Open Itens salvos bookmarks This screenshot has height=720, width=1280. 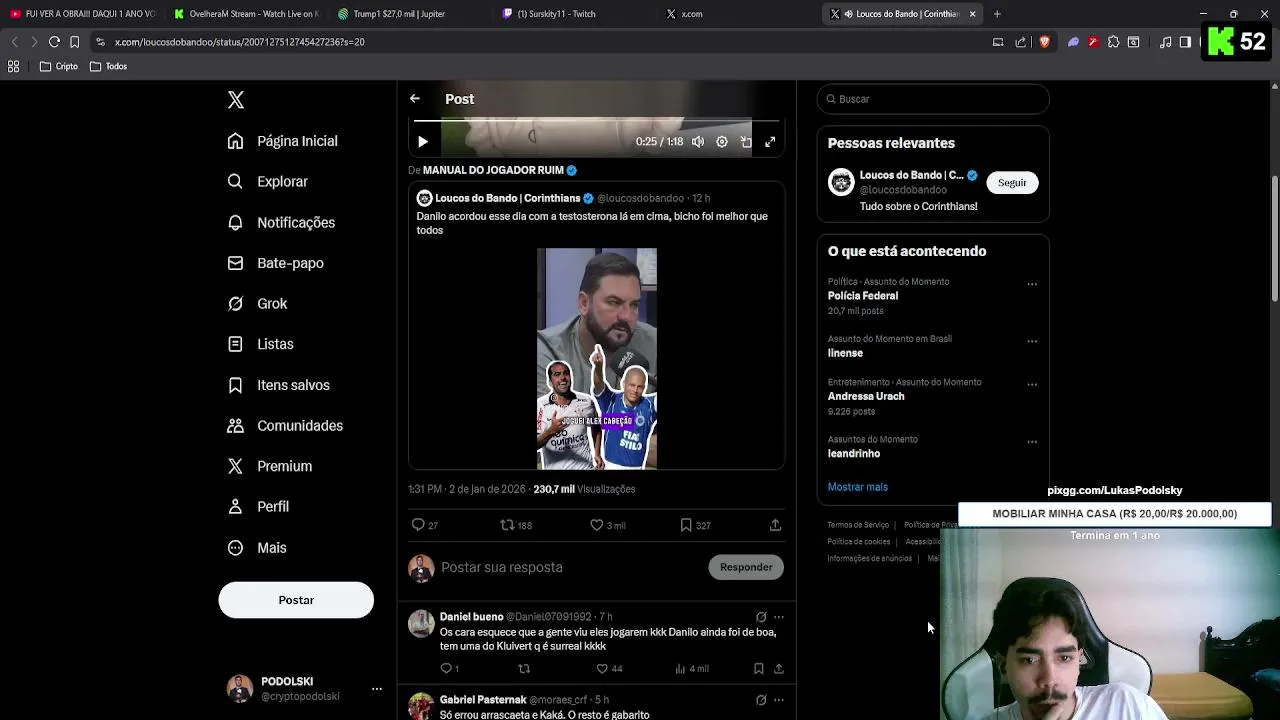tap(279, 385)
